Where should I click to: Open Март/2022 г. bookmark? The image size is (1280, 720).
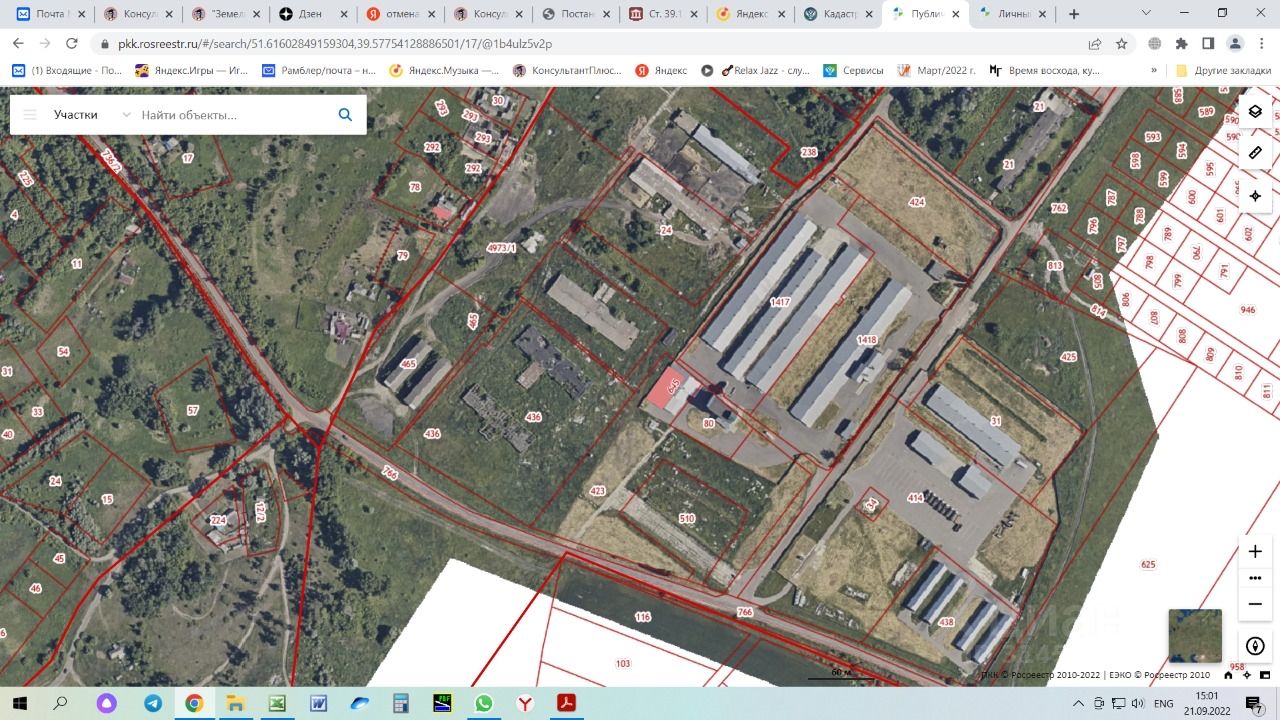point(936,71)
